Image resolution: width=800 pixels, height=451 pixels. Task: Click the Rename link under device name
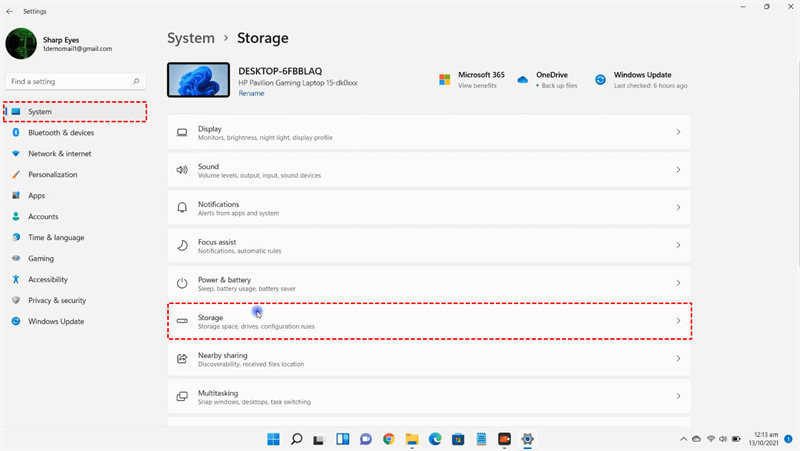click(251, 93)
